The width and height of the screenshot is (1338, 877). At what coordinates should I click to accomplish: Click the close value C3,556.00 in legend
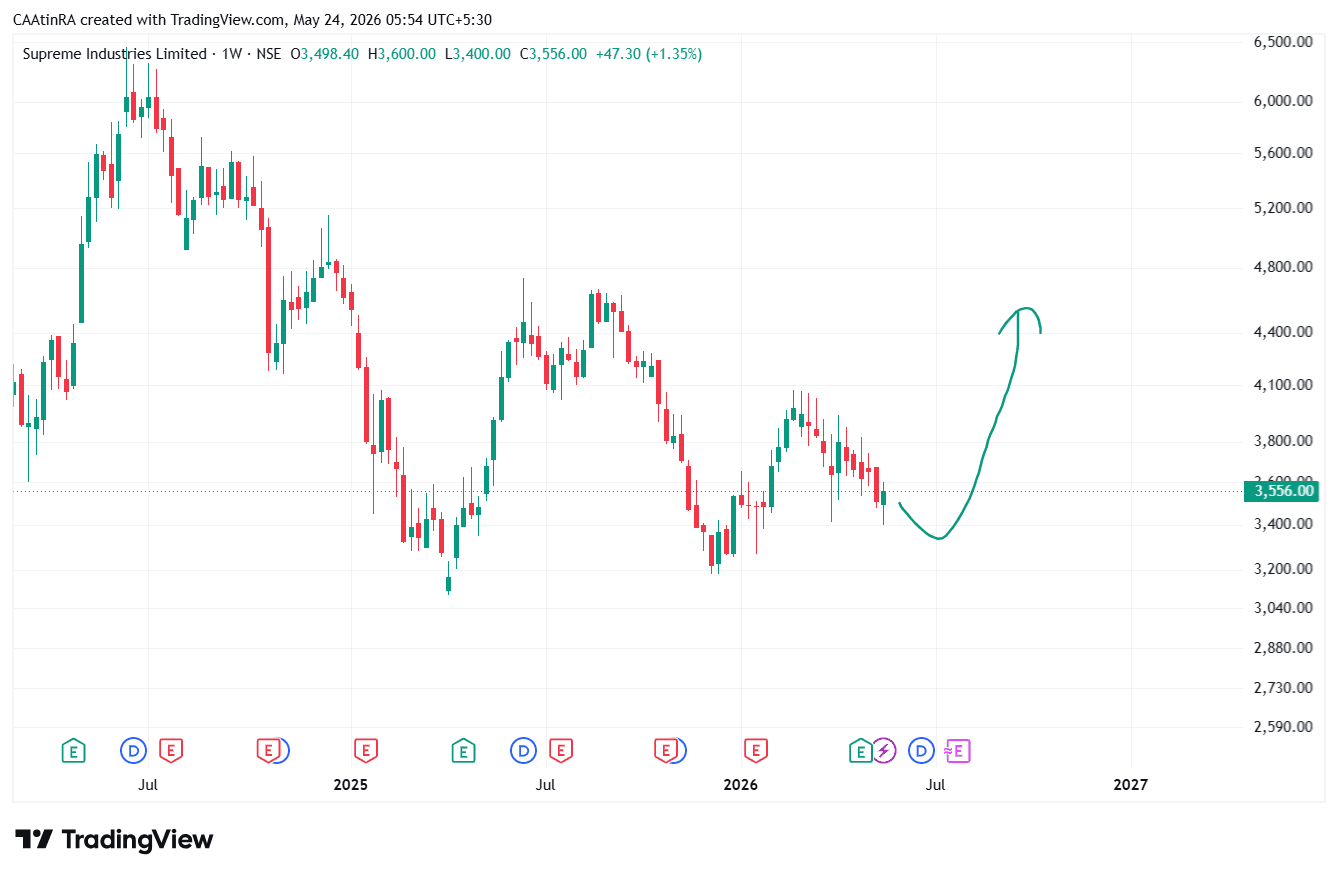(x=553, y=54)
